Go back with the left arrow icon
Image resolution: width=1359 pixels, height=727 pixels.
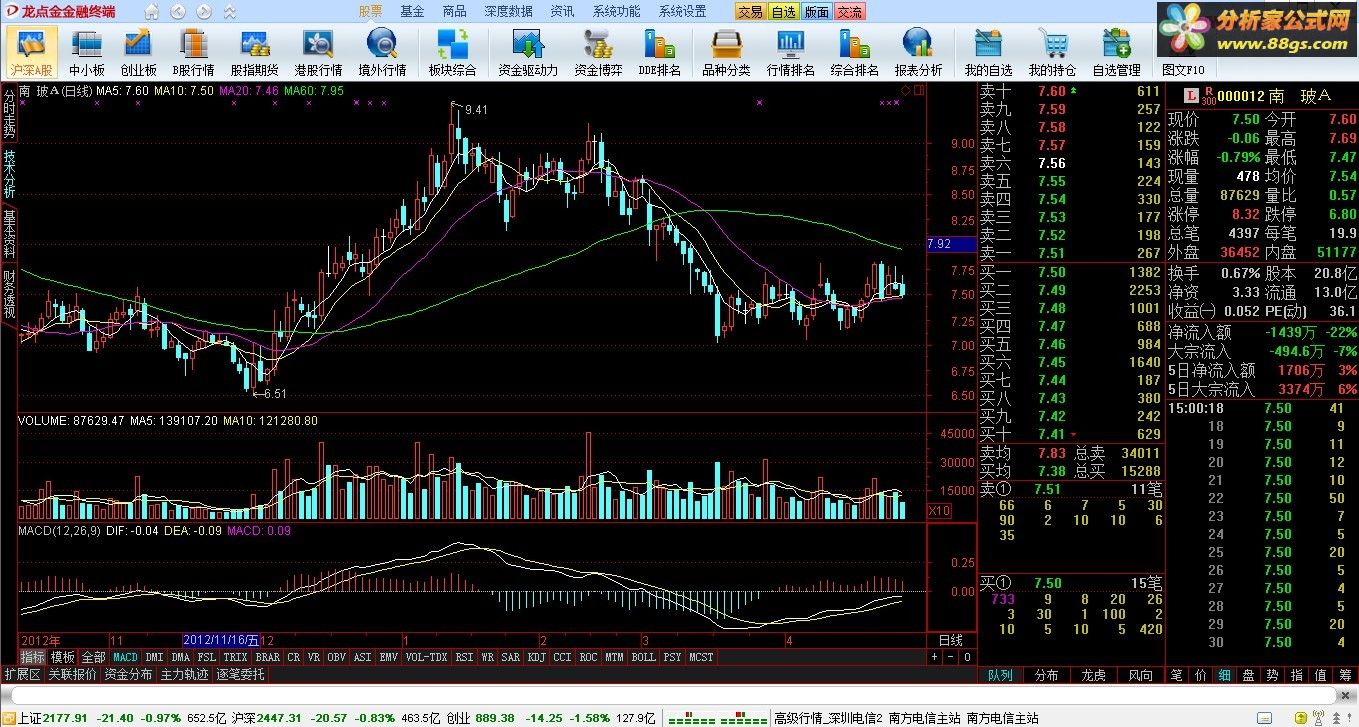178,12
